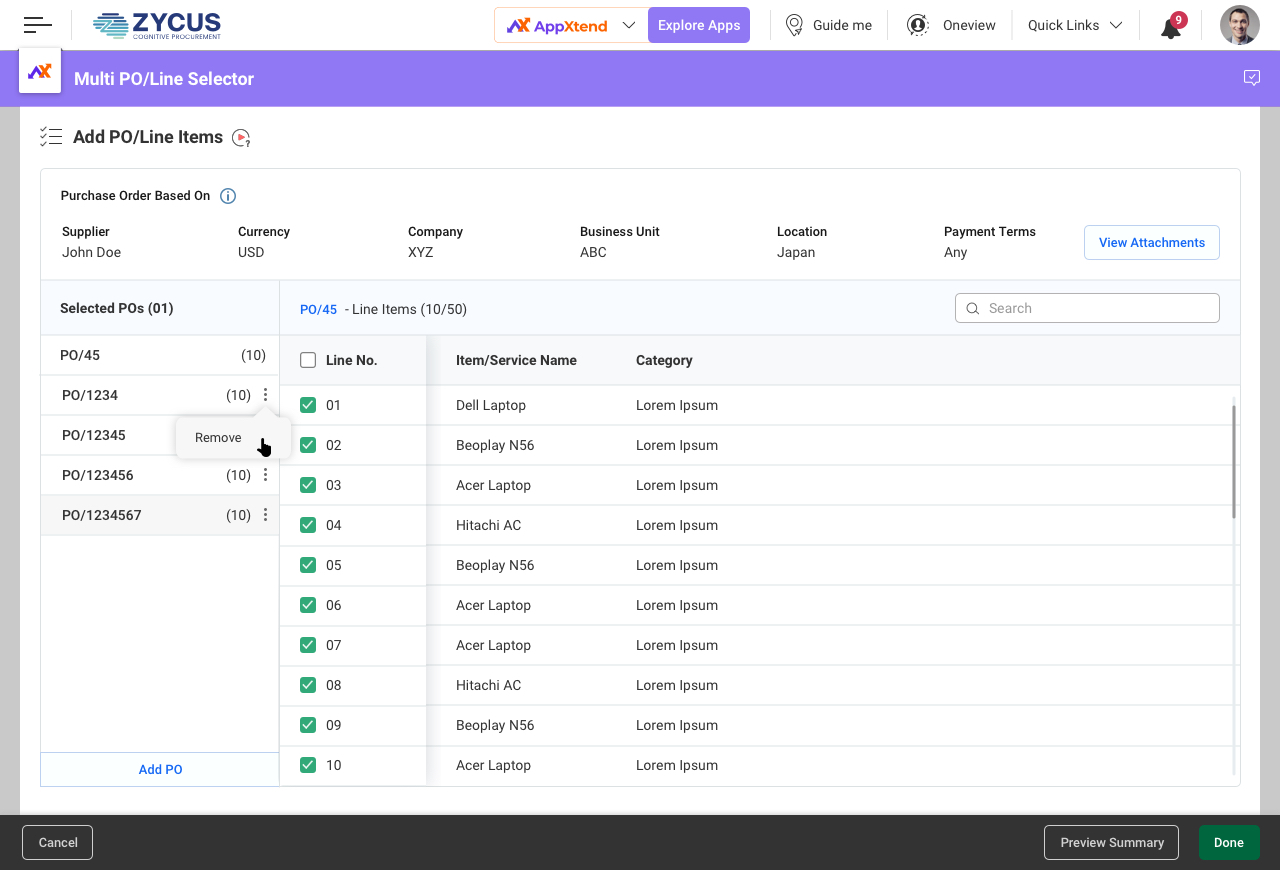Click the Add PO link
Screen dimensions: 1280x870
tap(160, 769)
